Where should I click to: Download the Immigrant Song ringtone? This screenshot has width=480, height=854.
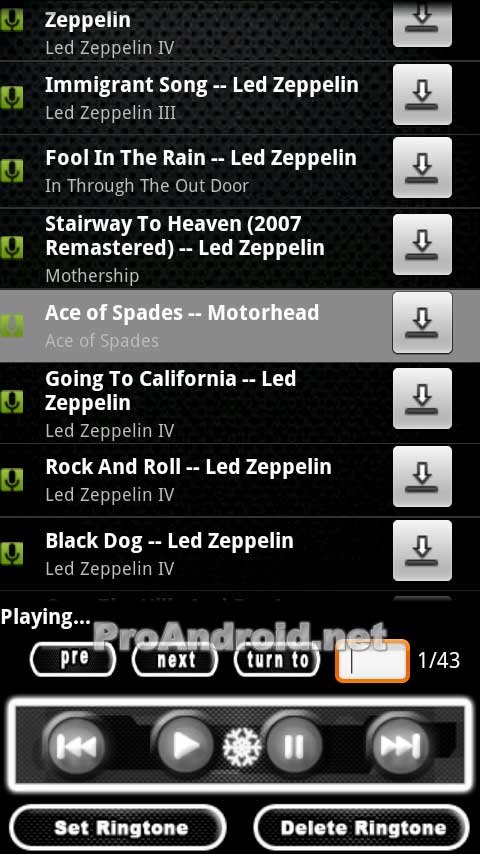pos(422,95)
